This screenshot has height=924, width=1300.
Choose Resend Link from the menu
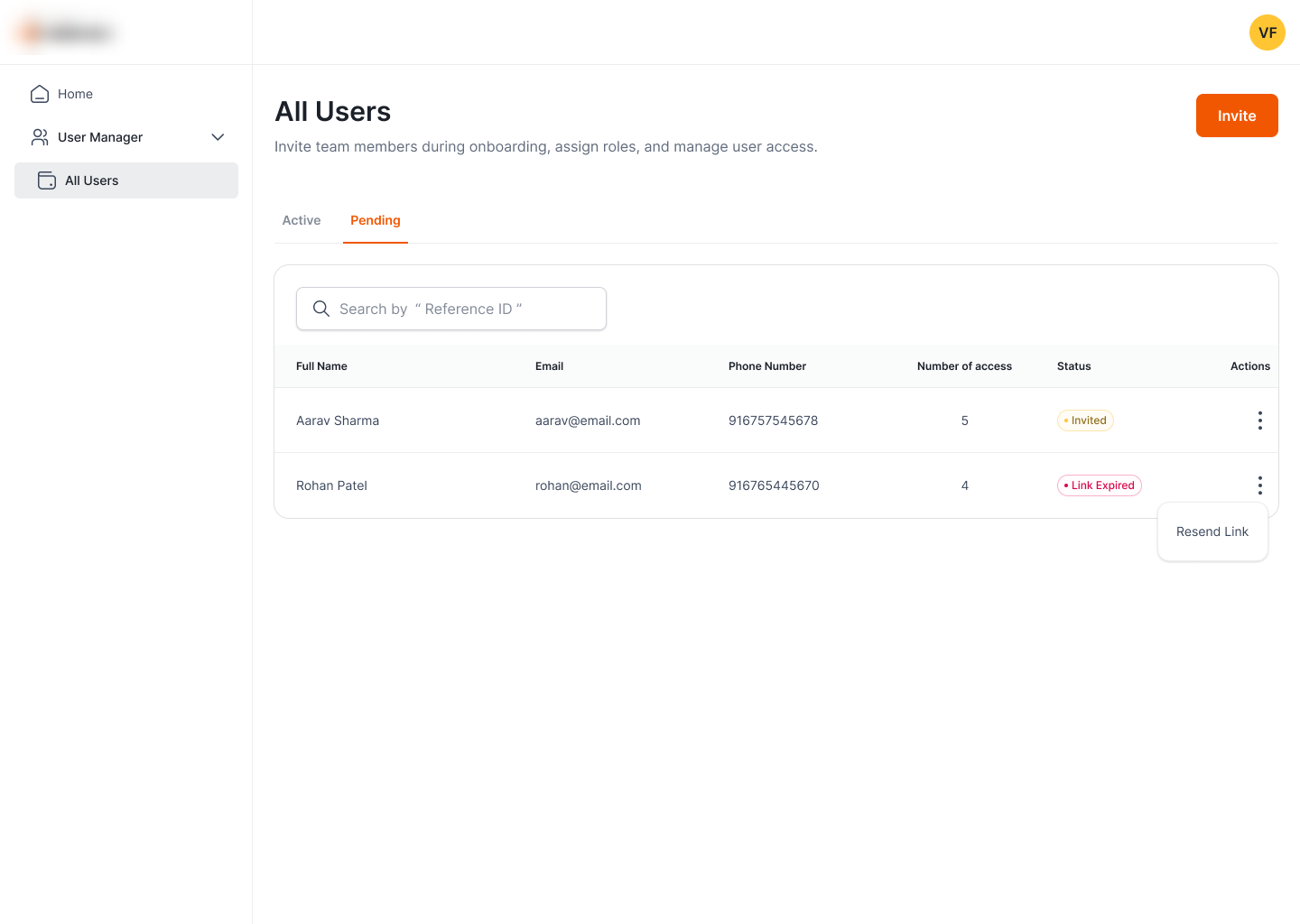pos(1212,531)
